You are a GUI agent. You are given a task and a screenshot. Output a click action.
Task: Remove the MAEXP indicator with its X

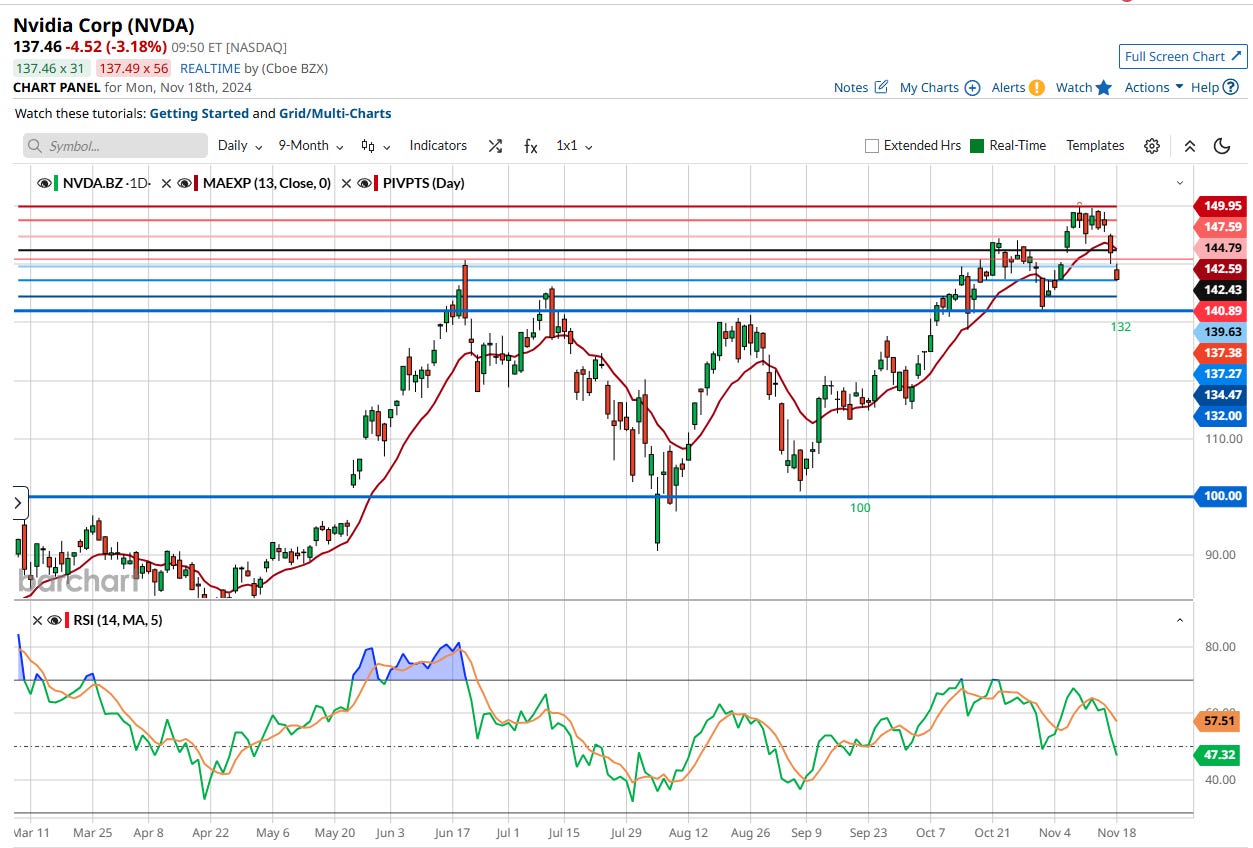click(x=168, y=183)
